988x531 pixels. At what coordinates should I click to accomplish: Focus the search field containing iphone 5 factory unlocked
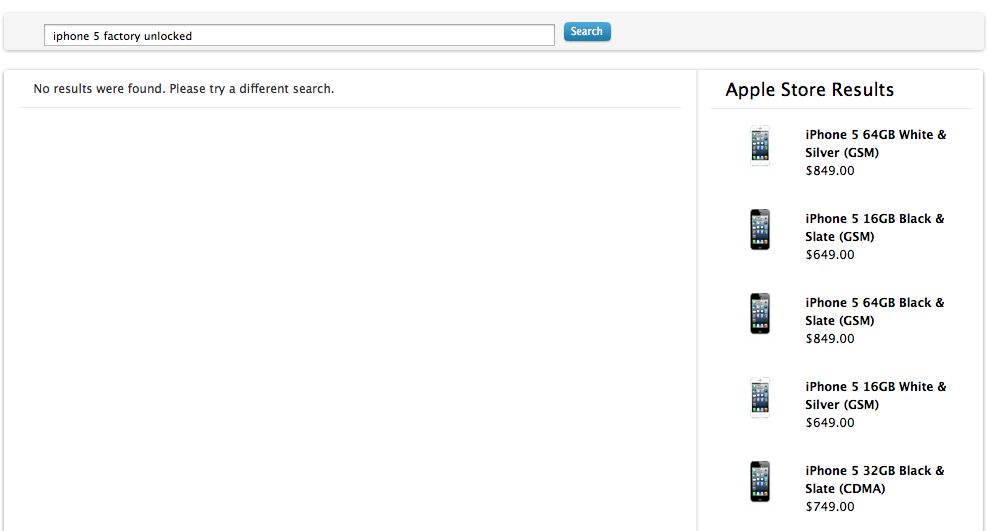tap(299, 35)
